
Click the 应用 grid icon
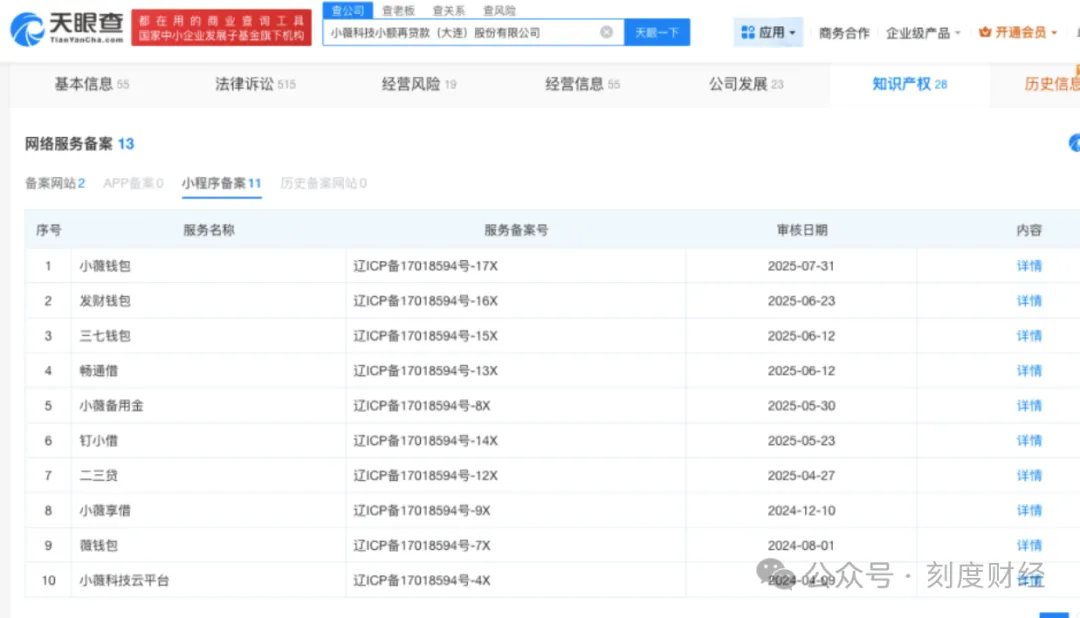747,32
